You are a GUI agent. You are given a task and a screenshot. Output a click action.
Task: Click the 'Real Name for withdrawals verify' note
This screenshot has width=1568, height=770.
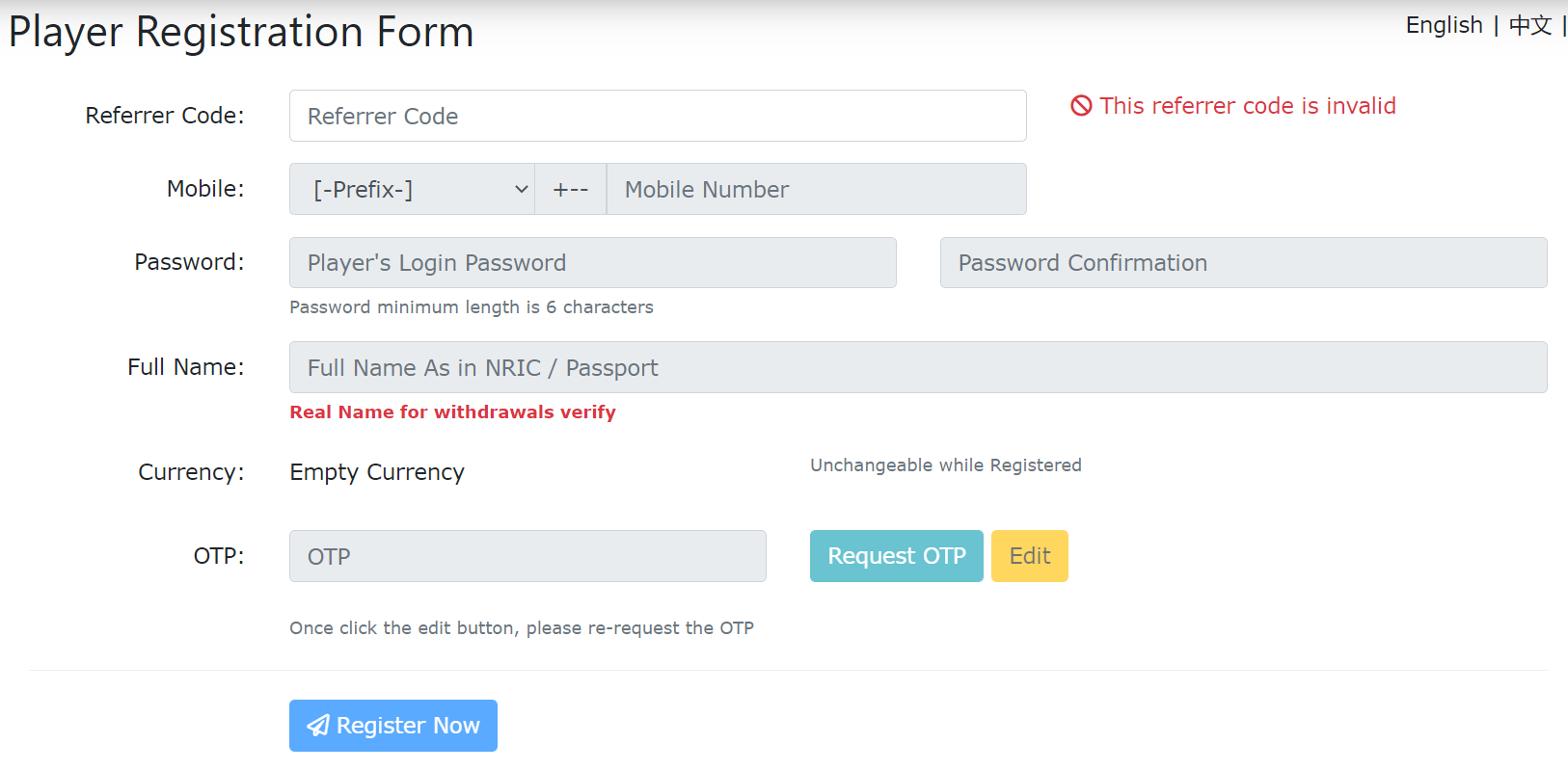tap(452, 412)
